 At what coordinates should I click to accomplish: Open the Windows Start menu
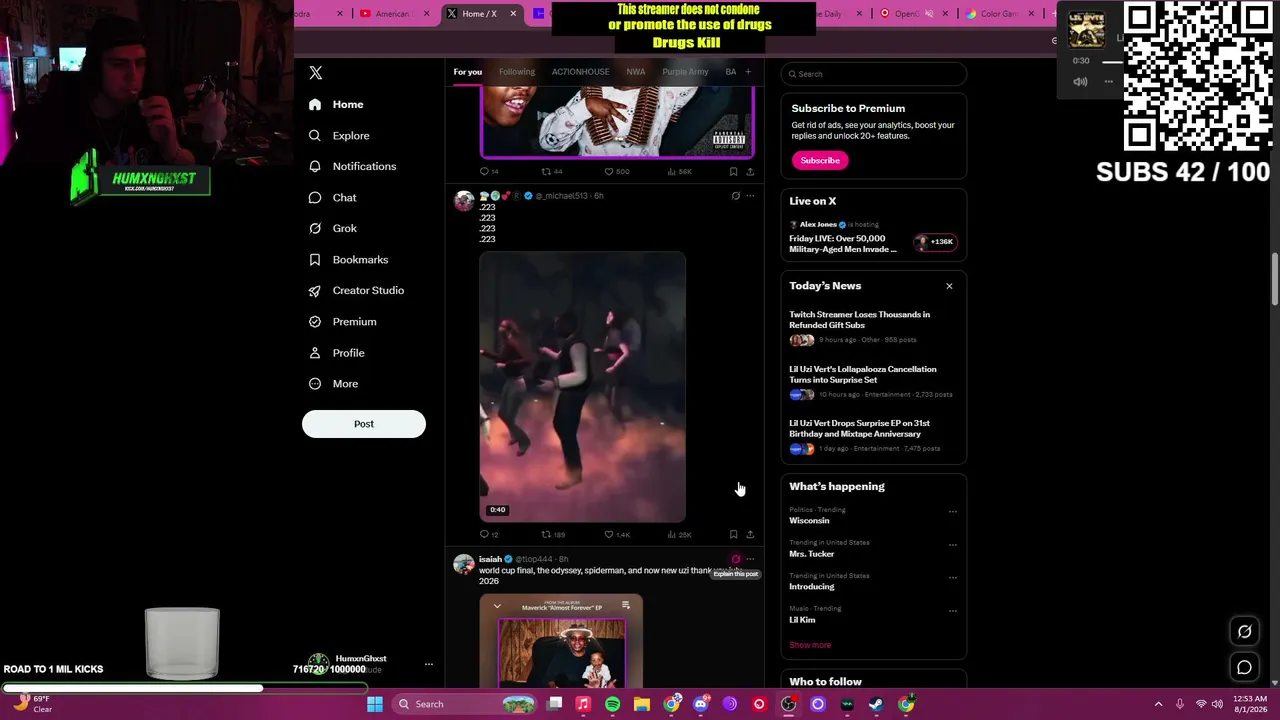click(374, 704)
